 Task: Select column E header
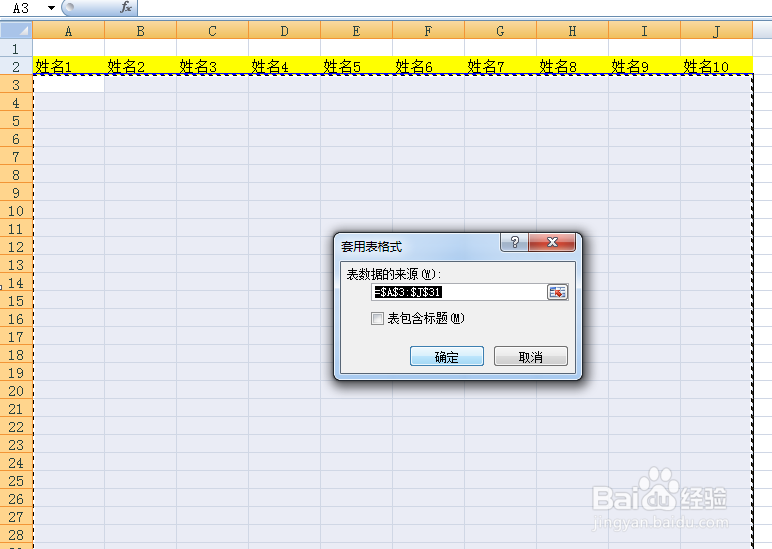pos(356,31)
